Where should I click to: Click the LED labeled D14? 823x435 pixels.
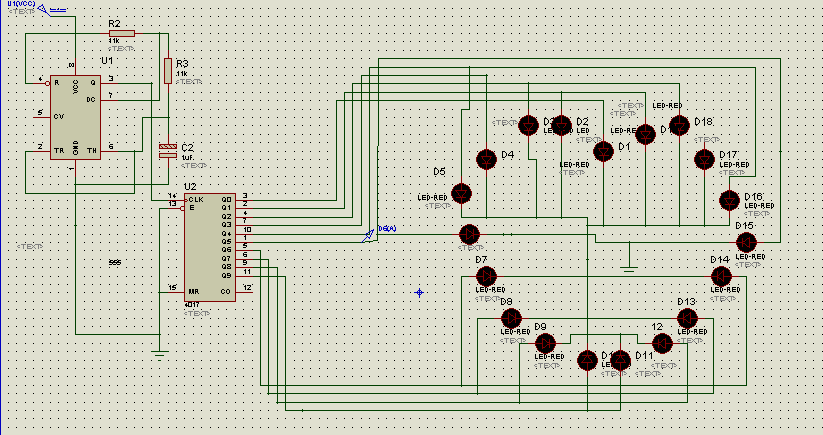tap(721, 276)
